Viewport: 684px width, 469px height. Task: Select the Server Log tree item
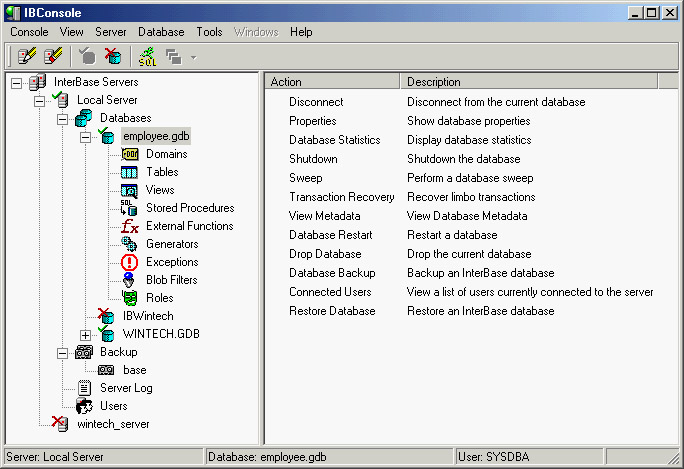pyautogui.click(x=125, y=388)
